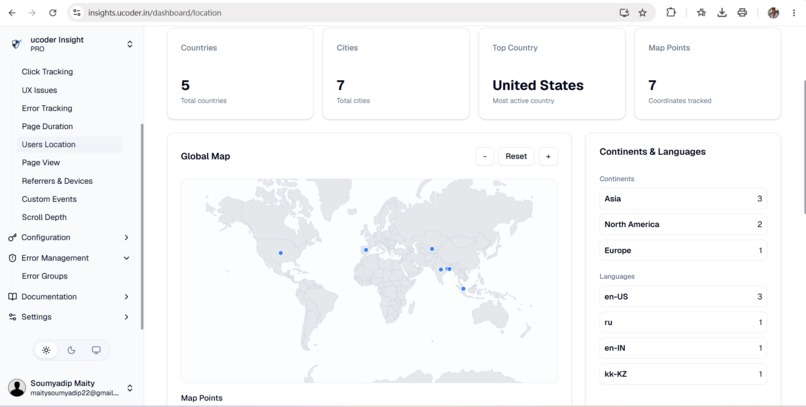Reload the page
The height and width of the screenshot is (407, 806).
[52, 13]
